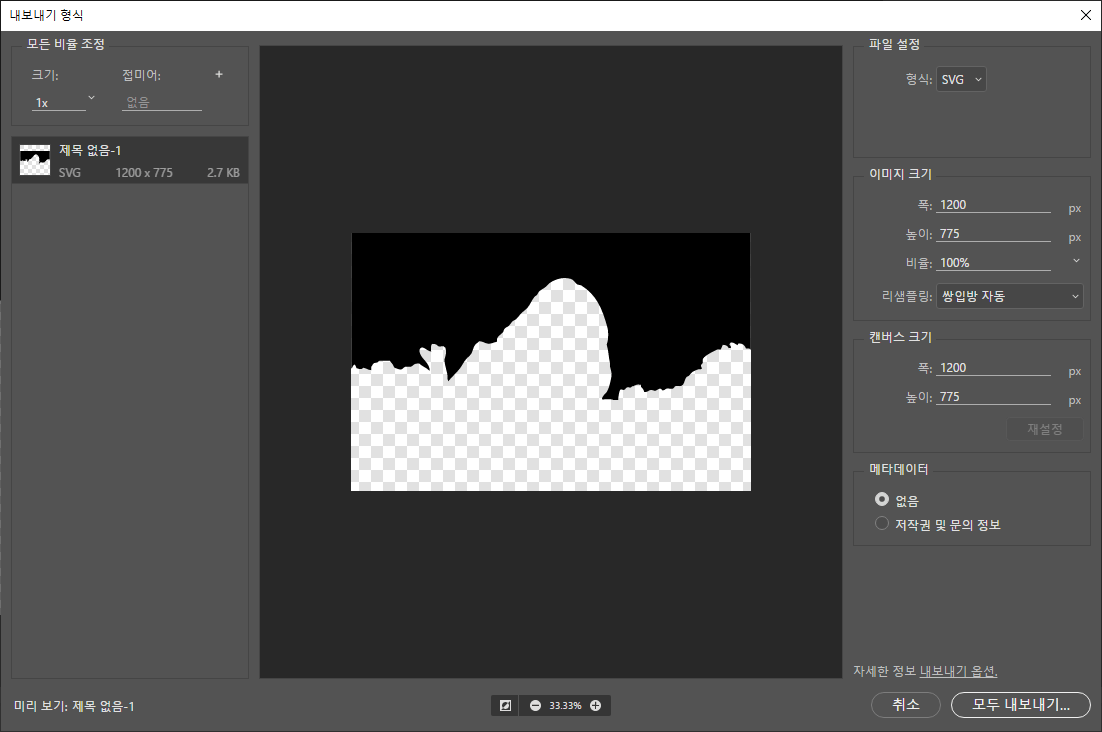Viewport: 1102px width, 732px height.
Task: Select the 없음 metadata radio button
Action: click(881, 499)
